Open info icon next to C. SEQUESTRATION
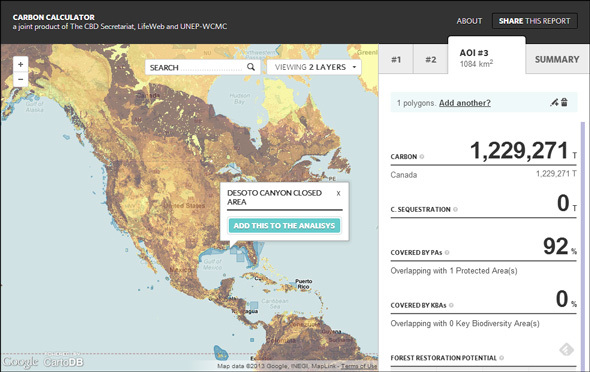Screen dimensions: 590x372 click(x=455, y=210)
